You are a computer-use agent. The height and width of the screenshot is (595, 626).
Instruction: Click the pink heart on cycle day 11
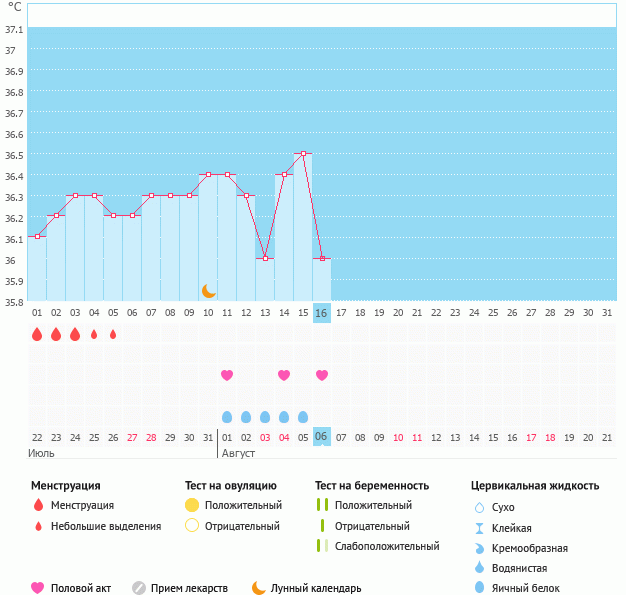pos(227,375)
